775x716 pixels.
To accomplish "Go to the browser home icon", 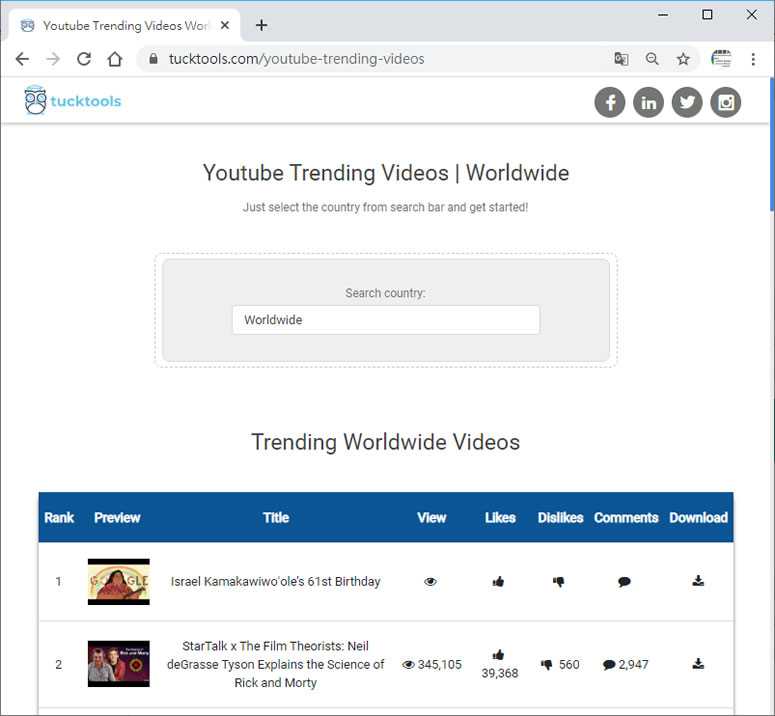I will coord(115,59).
